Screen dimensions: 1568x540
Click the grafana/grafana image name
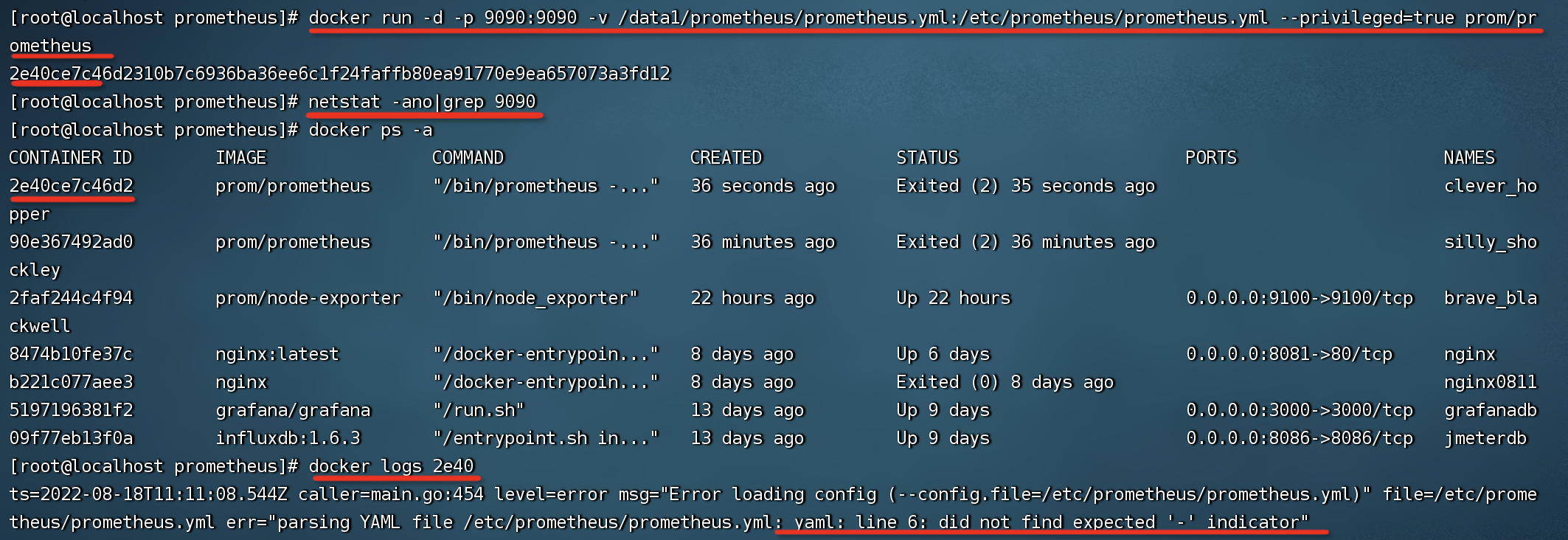click(293, 410)
